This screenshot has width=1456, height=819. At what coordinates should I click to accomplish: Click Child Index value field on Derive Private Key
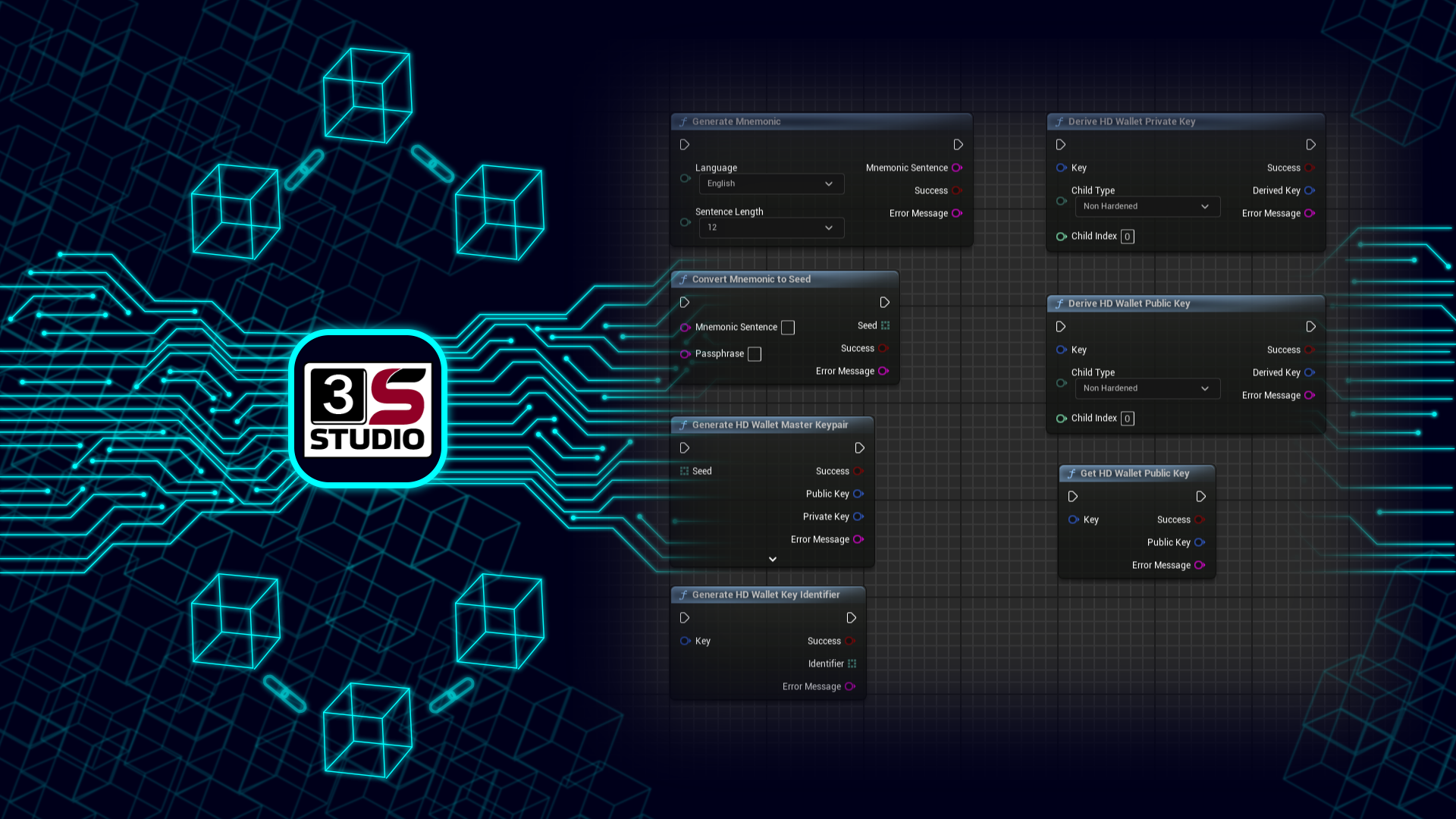[x=1128, y=237]
